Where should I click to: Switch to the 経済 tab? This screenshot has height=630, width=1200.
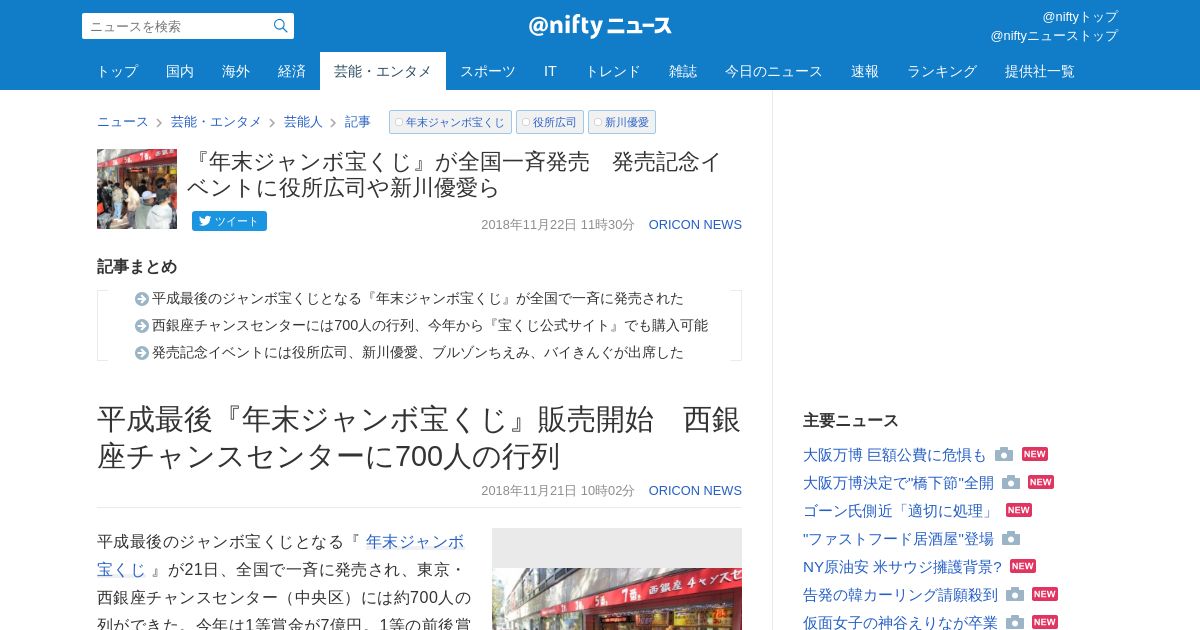(x=292, y=71)
